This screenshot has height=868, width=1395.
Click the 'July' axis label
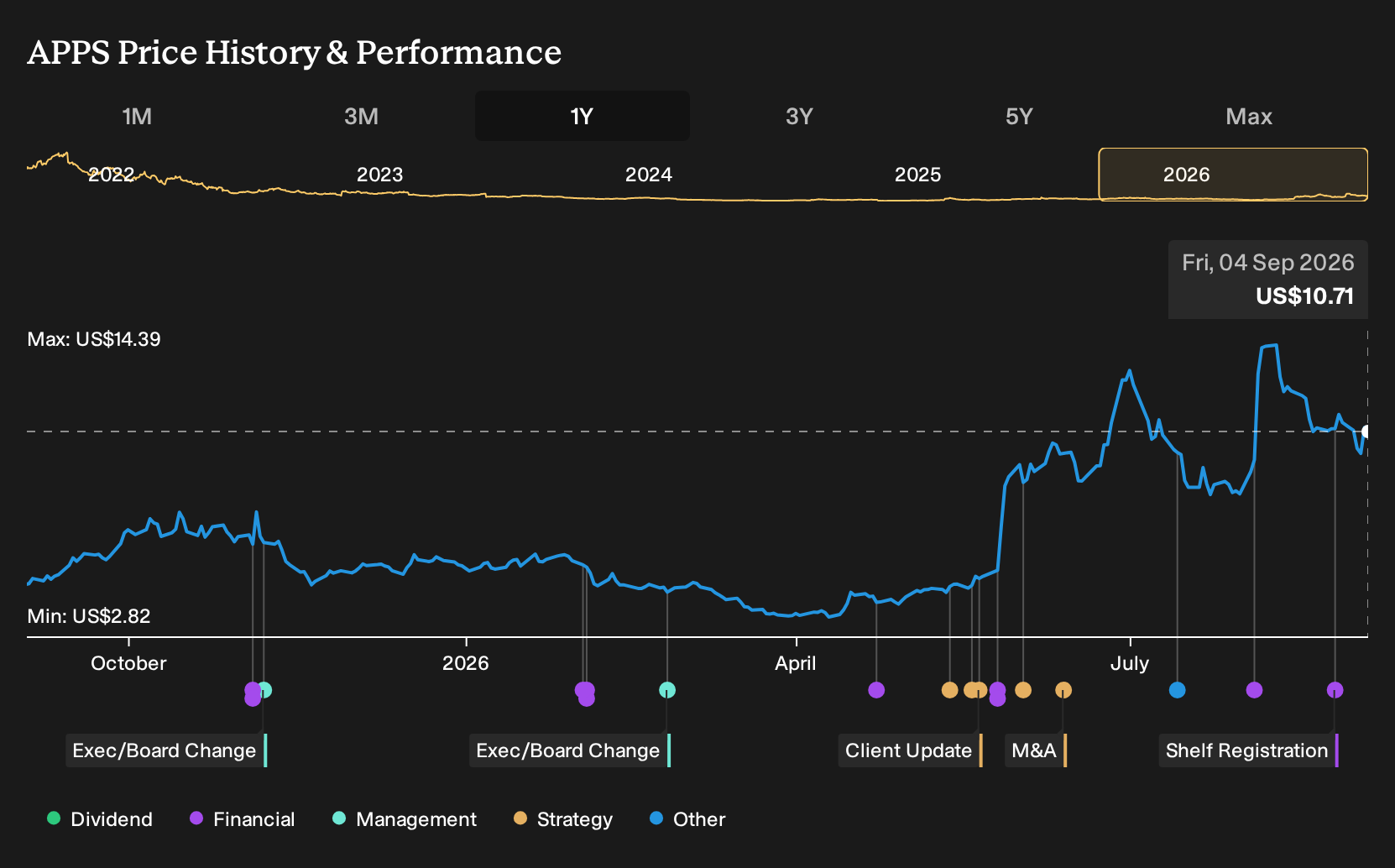1130,663
